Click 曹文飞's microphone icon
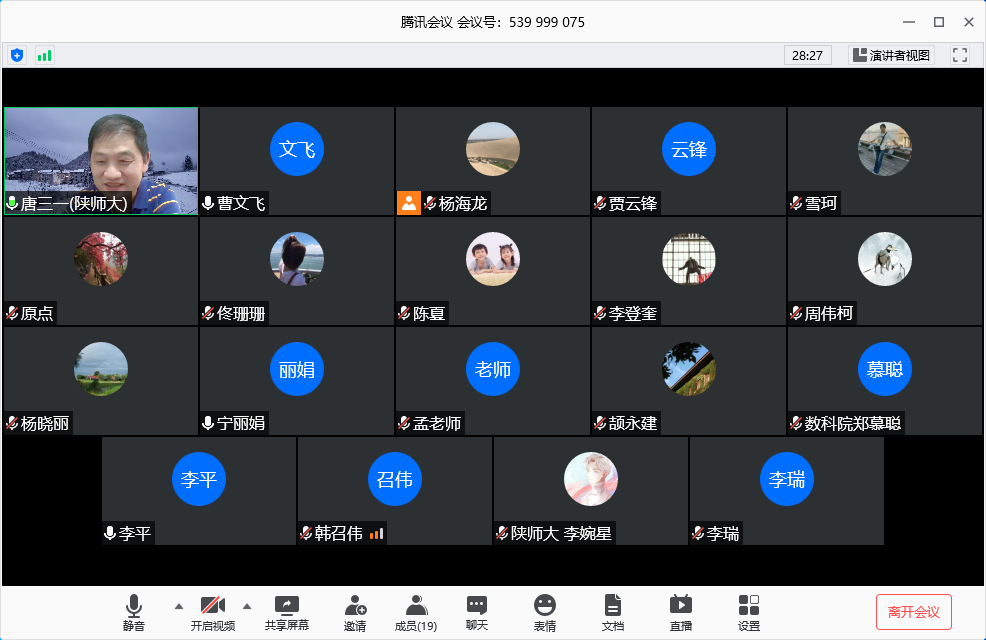Screen dimensions: 986x640 pyautogui.click(x=208, y=203)
